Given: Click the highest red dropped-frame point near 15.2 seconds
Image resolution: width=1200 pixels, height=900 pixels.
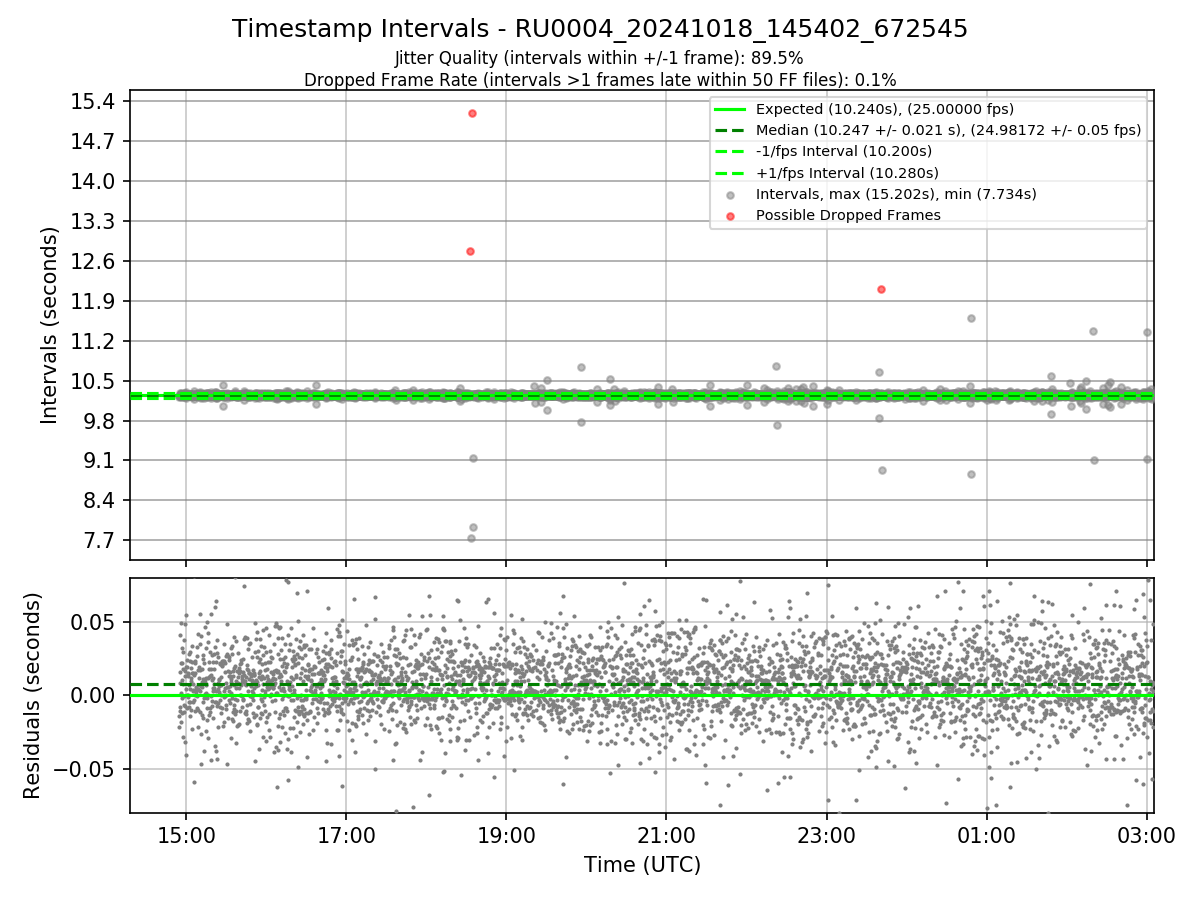Looking at the screenshot, I should coord(472,113).
